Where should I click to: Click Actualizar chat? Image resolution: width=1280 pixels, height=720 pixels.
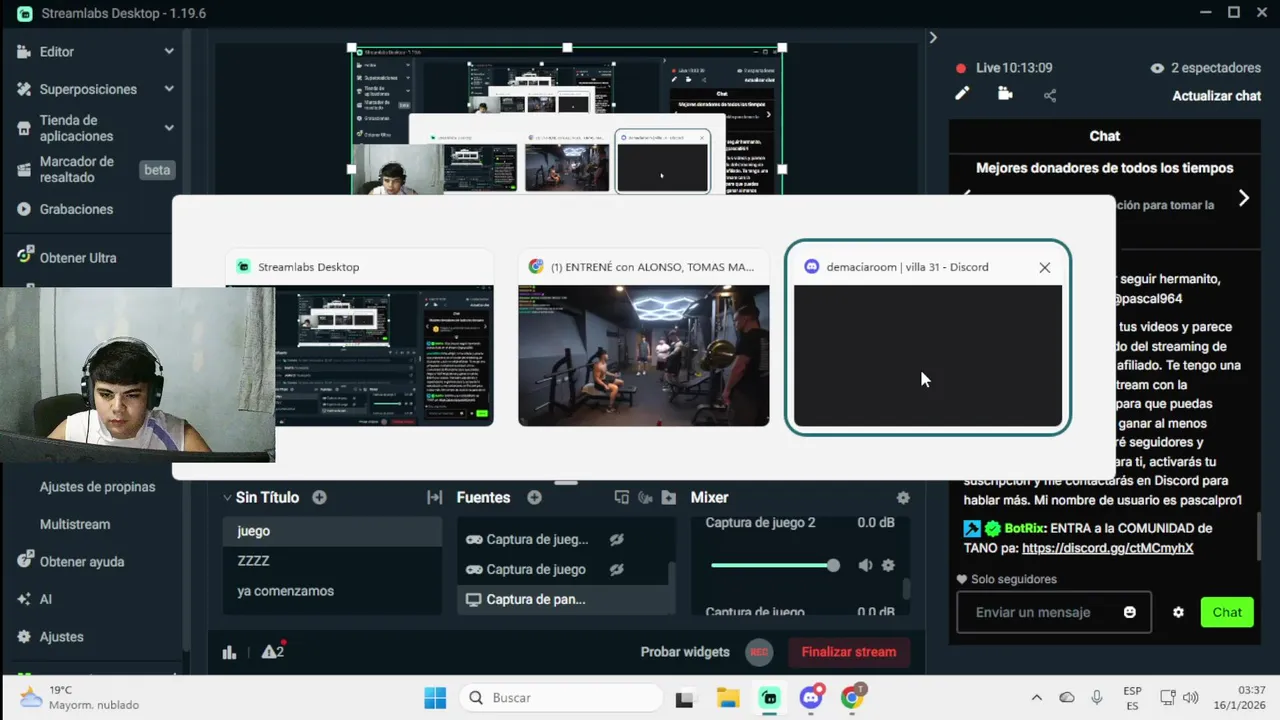pyautogui.click(x=1216, y=96)
